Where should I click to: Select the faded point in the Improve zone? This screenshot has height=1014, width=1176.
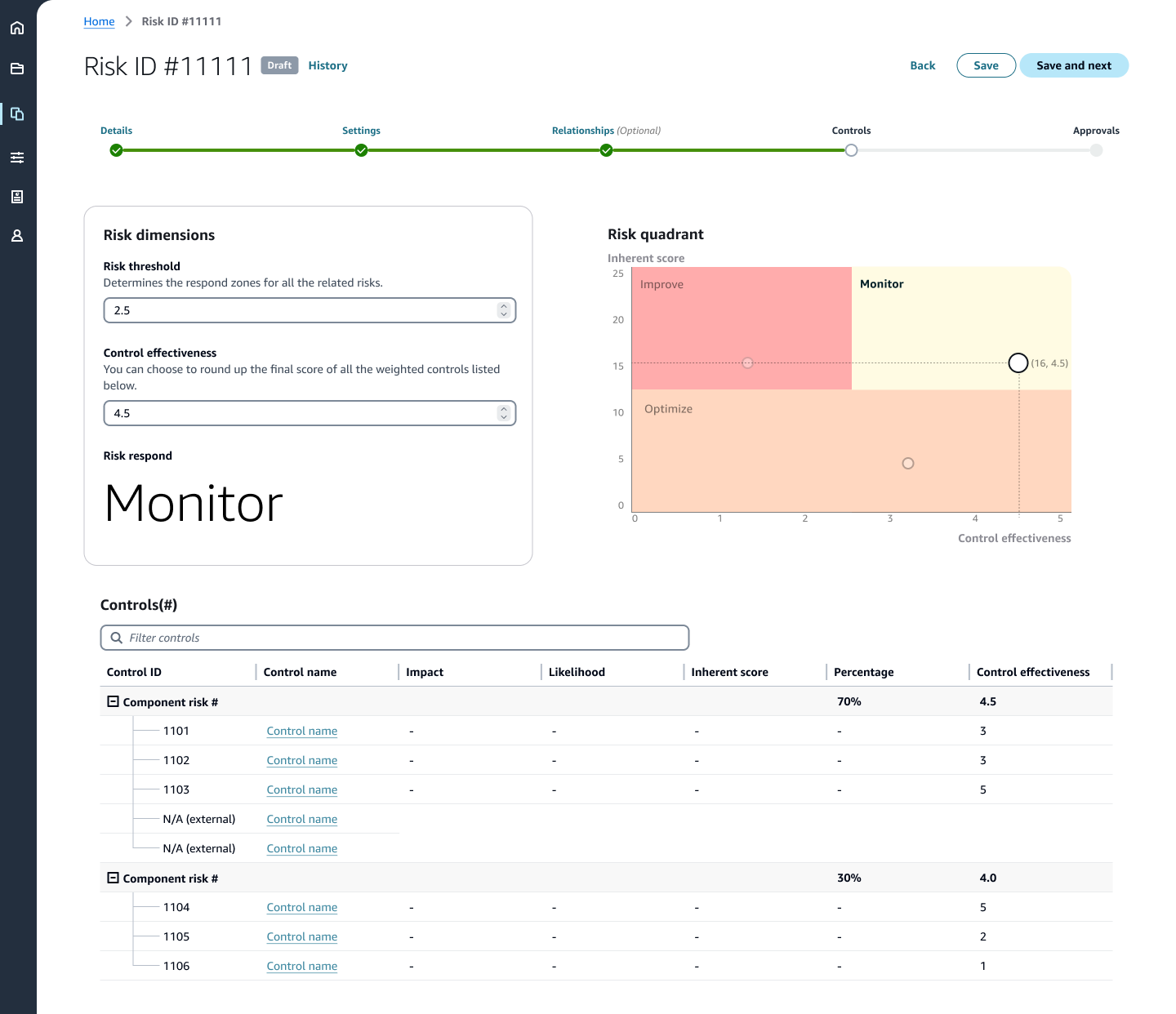[747, 362]
